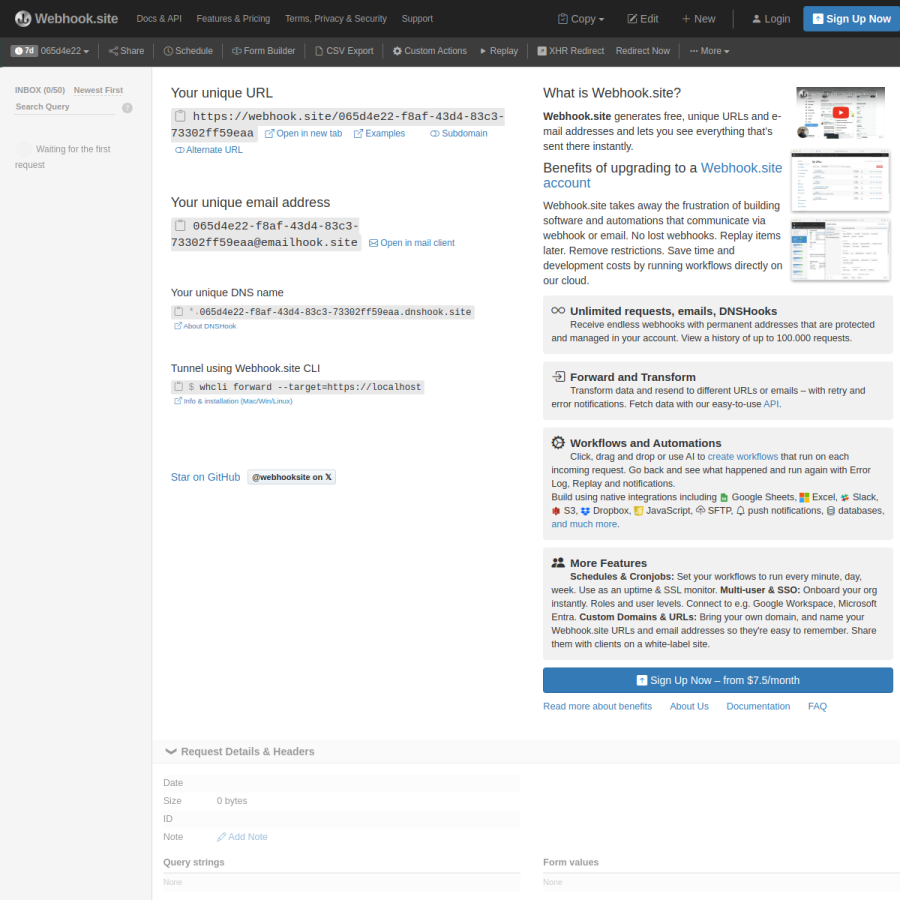
Task: Click the Webhook.site account link
Action: 662,175
